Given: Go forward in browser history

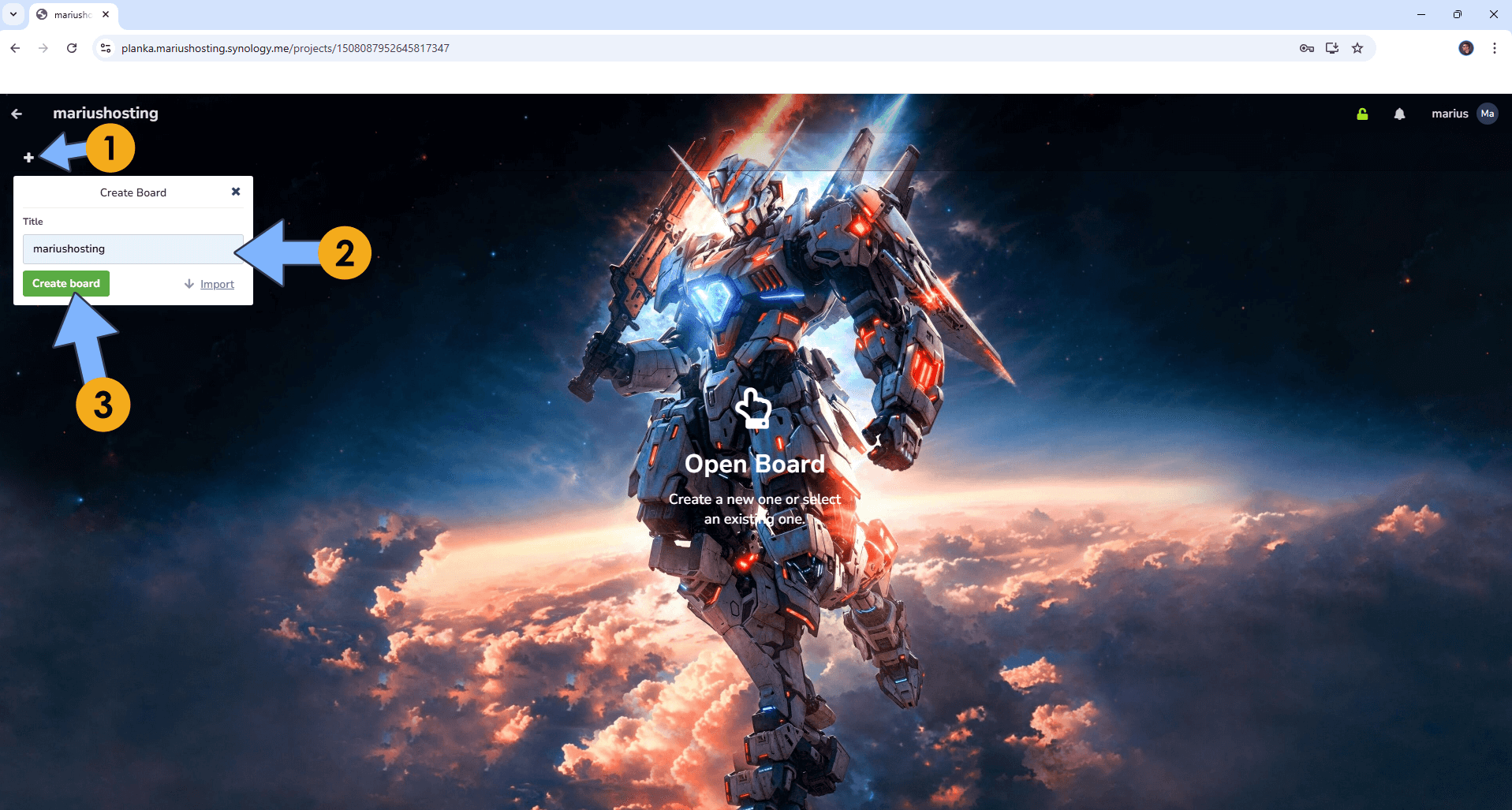Looking at the screenshot, I should coord(43,48).
